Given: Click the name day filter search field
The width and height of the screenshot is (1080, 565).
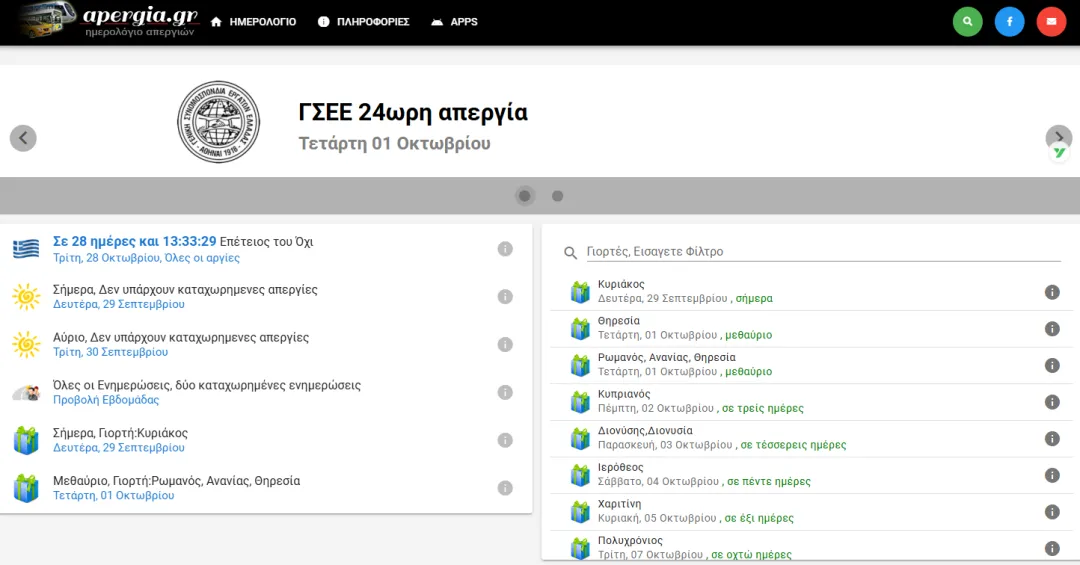Looking at the screenshot, I should tap(820, 252).
